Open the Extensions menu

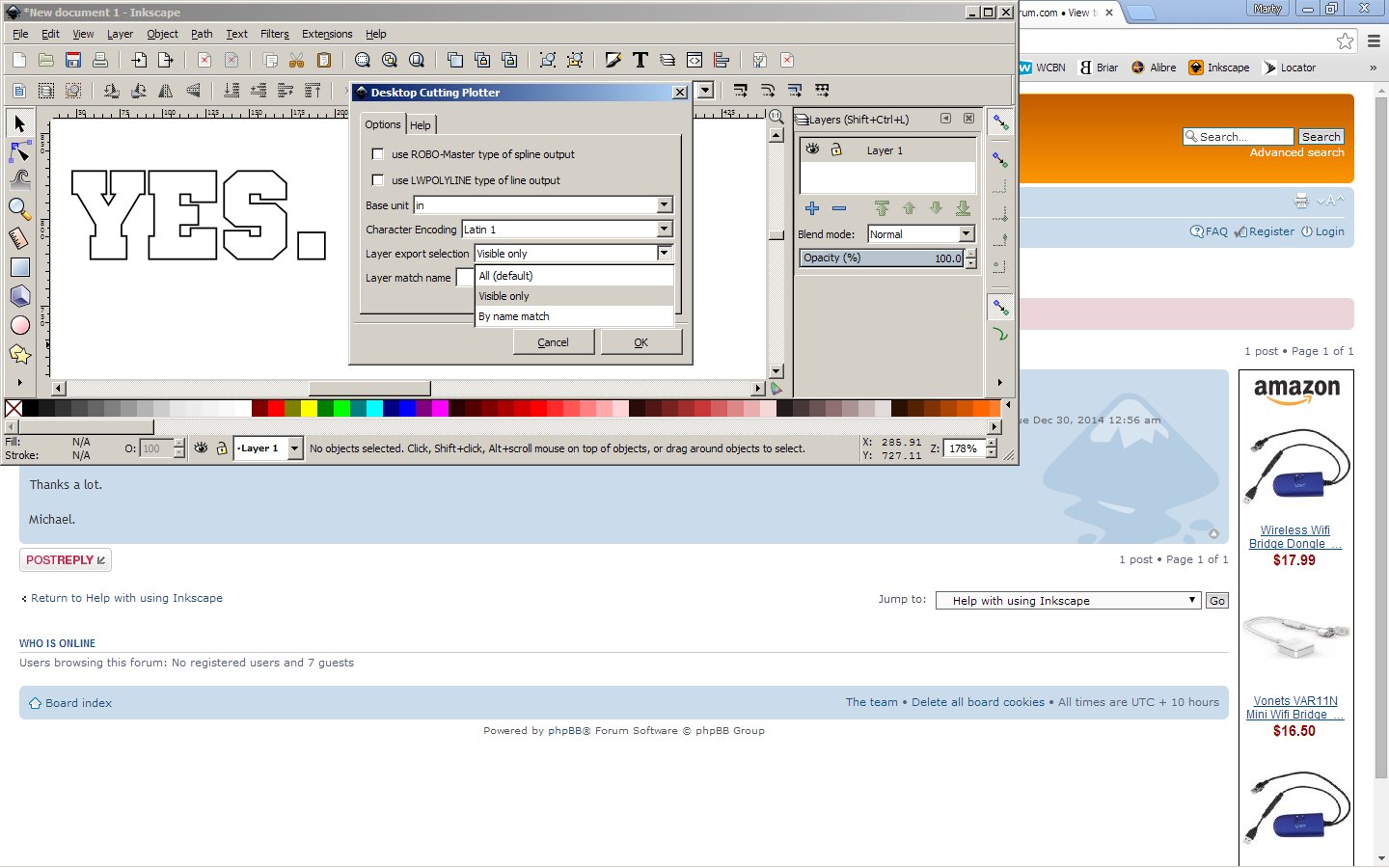[327, 34]
